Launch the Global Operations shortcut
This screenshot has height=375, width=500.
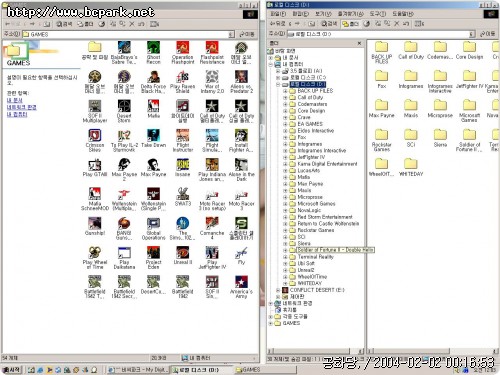(153, 228)
